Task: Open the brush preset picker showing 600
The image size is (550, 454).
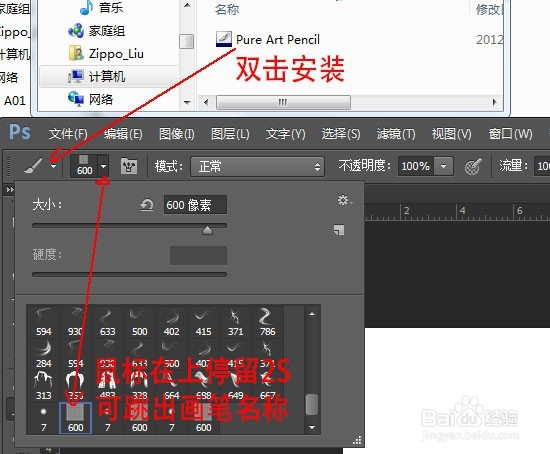Action: (x=89, y=166)
